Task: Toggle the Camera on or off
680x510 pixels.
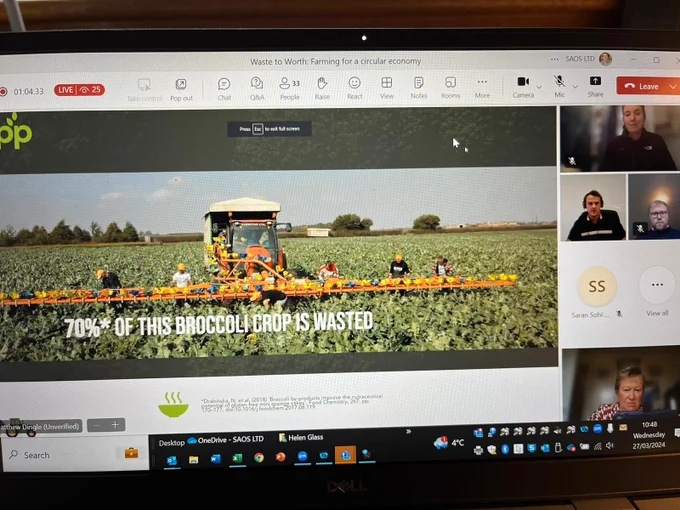Action: [523, 87]
